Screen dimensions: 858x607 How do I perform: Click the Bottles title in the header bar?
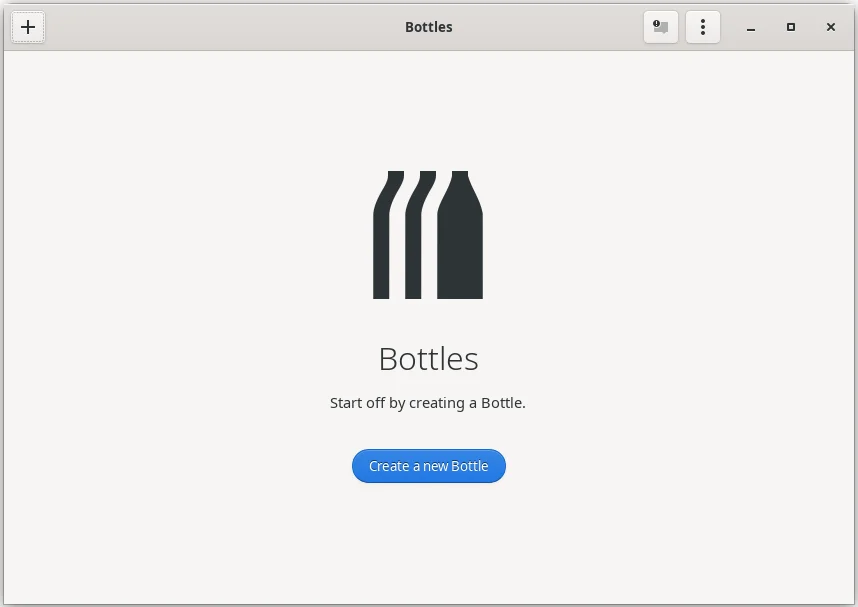428,27
